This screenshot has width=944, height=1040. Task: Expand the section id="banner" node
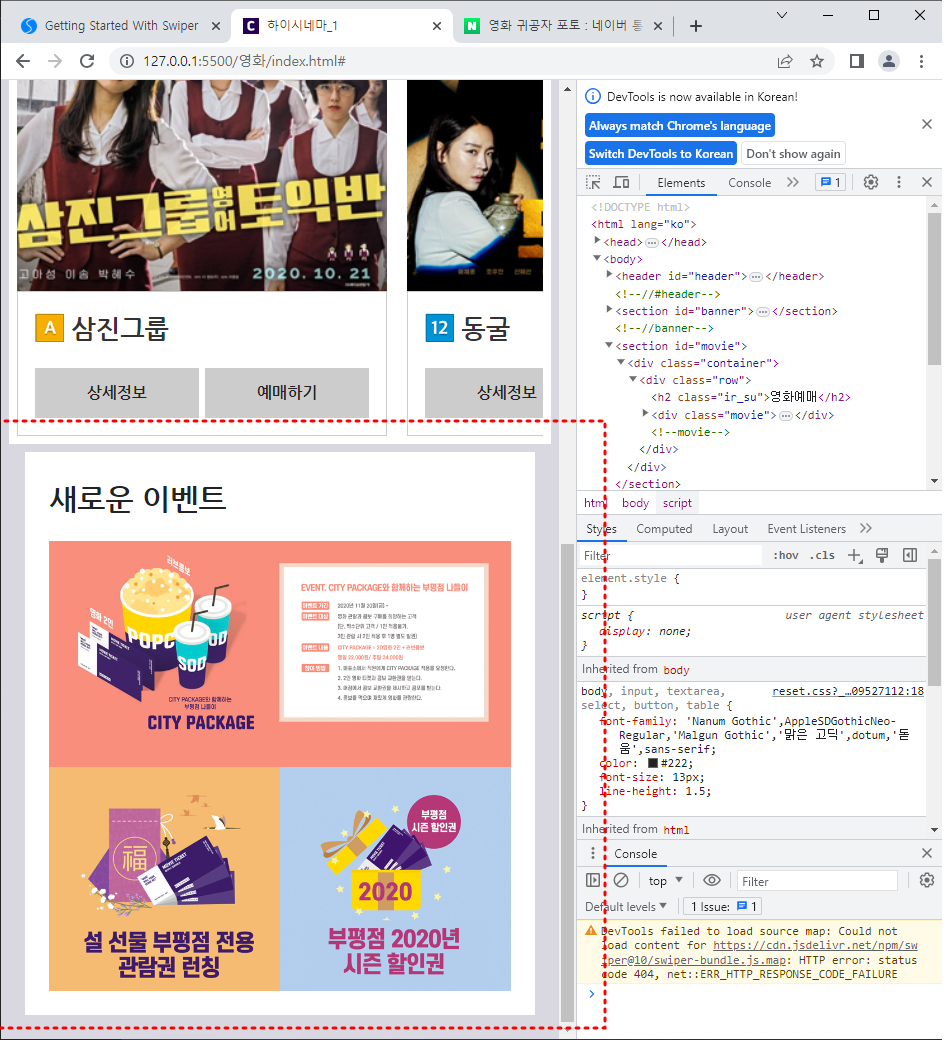point(609,310)
